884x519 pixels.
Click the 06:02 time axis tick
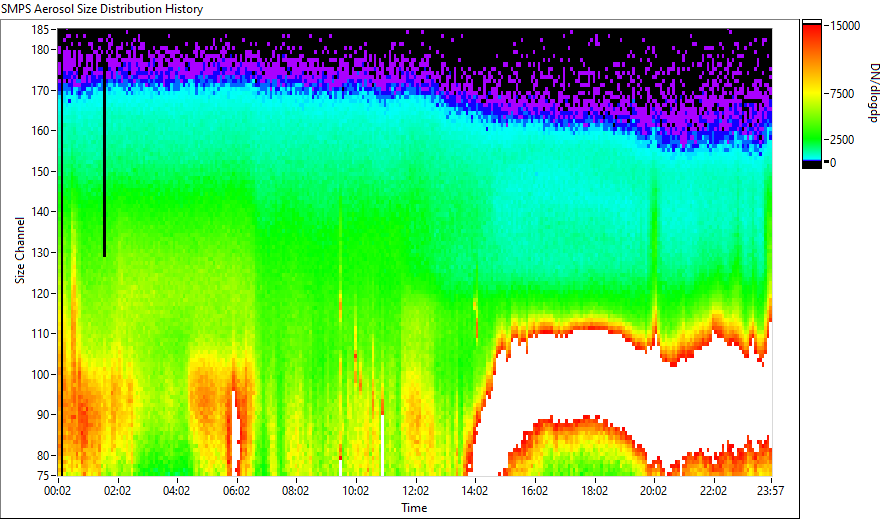[236, 491]
